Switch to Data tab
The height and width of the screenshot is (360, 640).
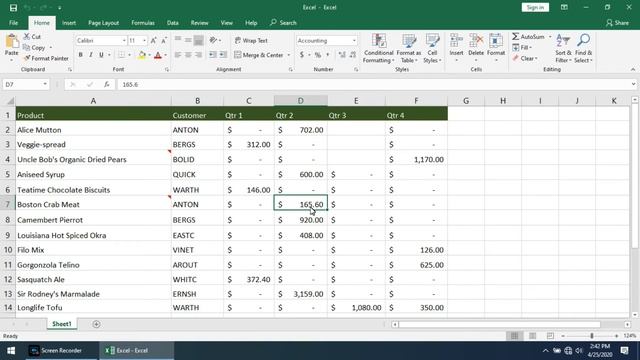173,23
